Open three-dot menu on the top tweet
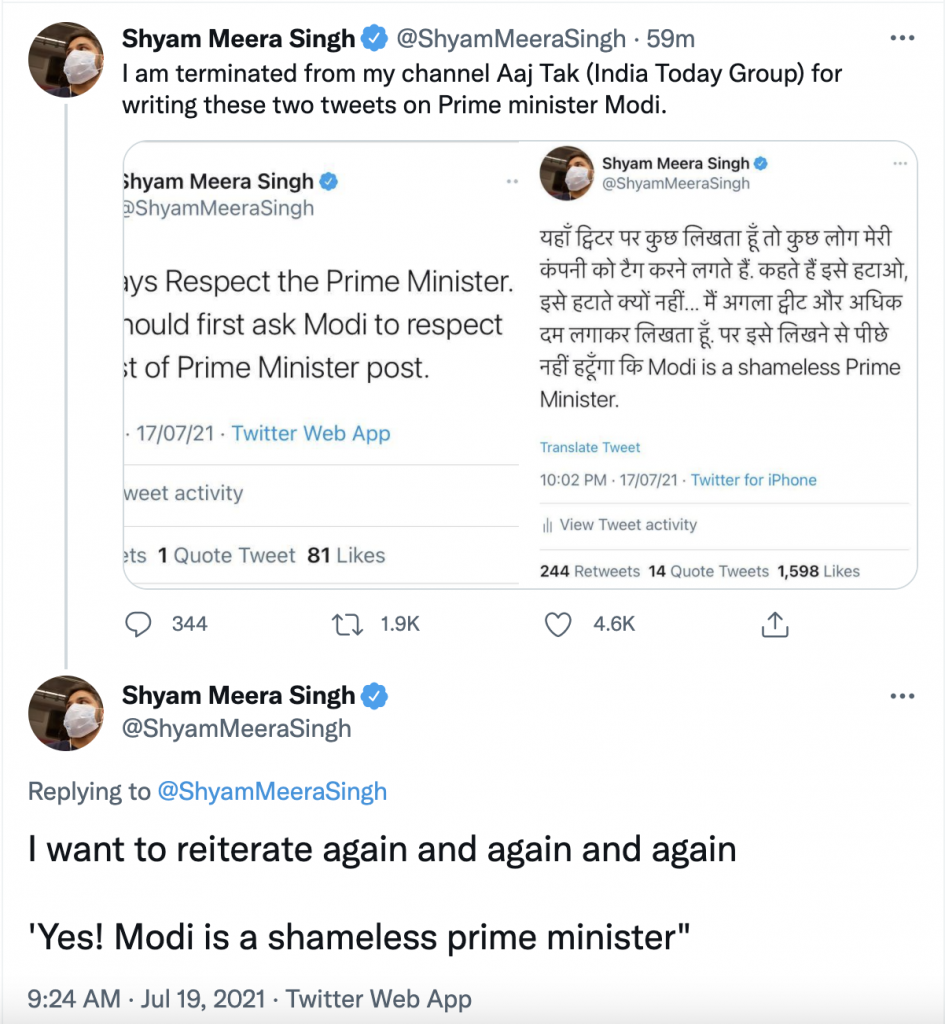Screen dimensions: 945x1024 pyautogui.click(x=902, y=40)
